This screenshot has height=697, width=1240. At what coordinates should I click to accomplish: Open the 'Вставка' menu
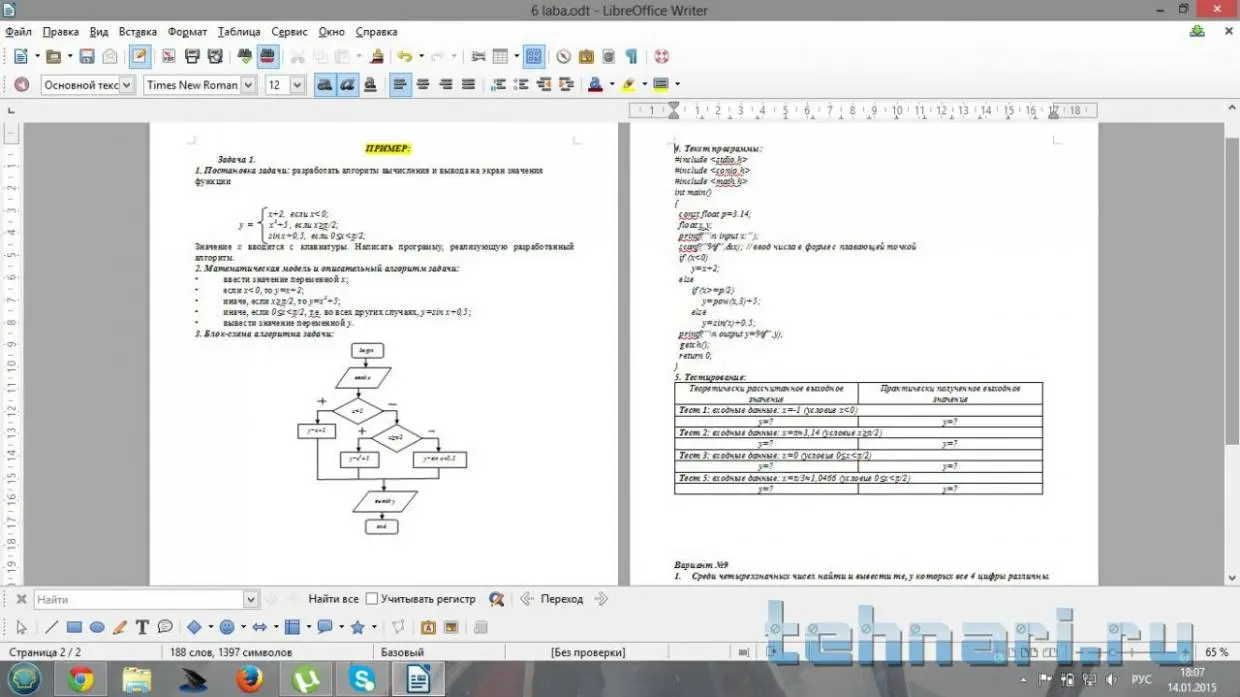[x=137, y=32]
